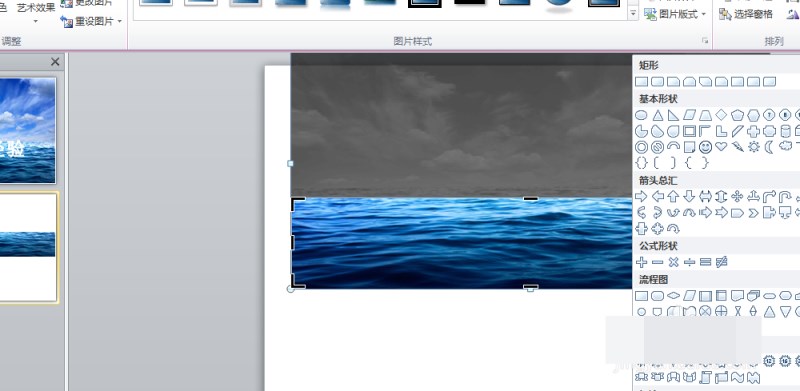
Task: Choose the up arrow shape
Action: pos(673,196)
